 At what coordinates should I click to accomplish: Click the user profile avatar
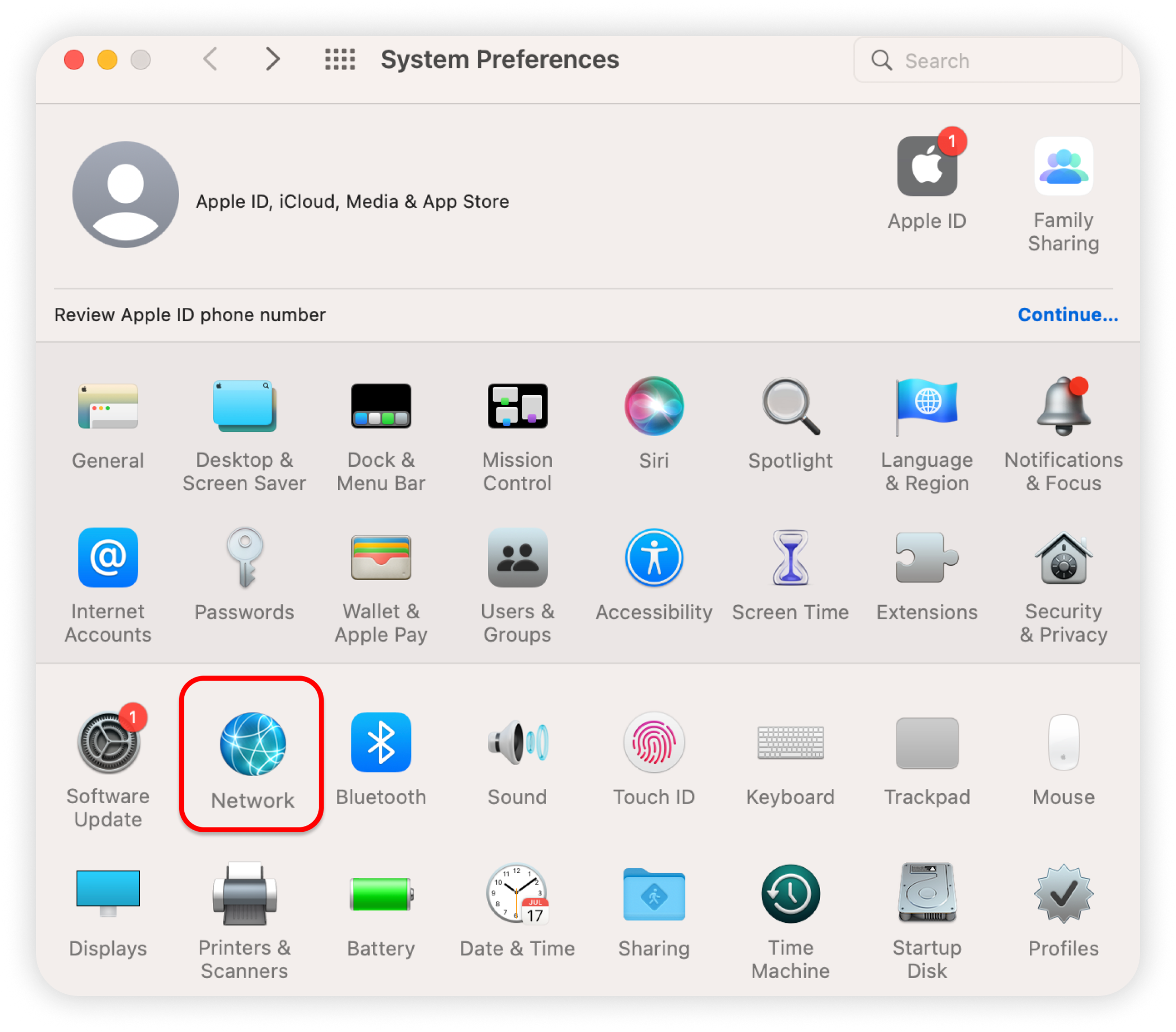pos(126,194)
